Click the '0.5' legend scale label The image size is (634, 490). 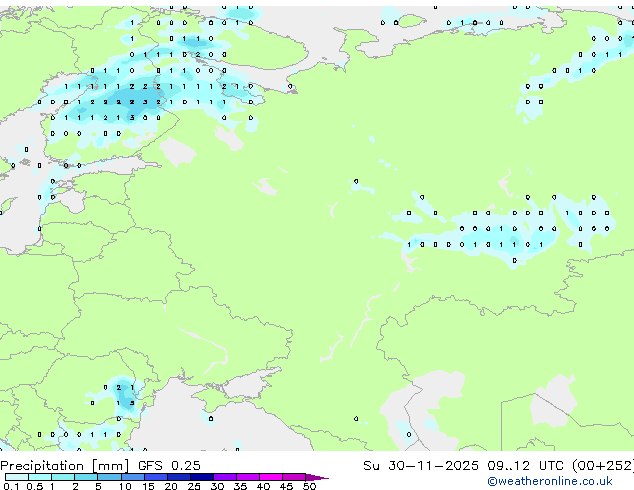coord(35,486)
